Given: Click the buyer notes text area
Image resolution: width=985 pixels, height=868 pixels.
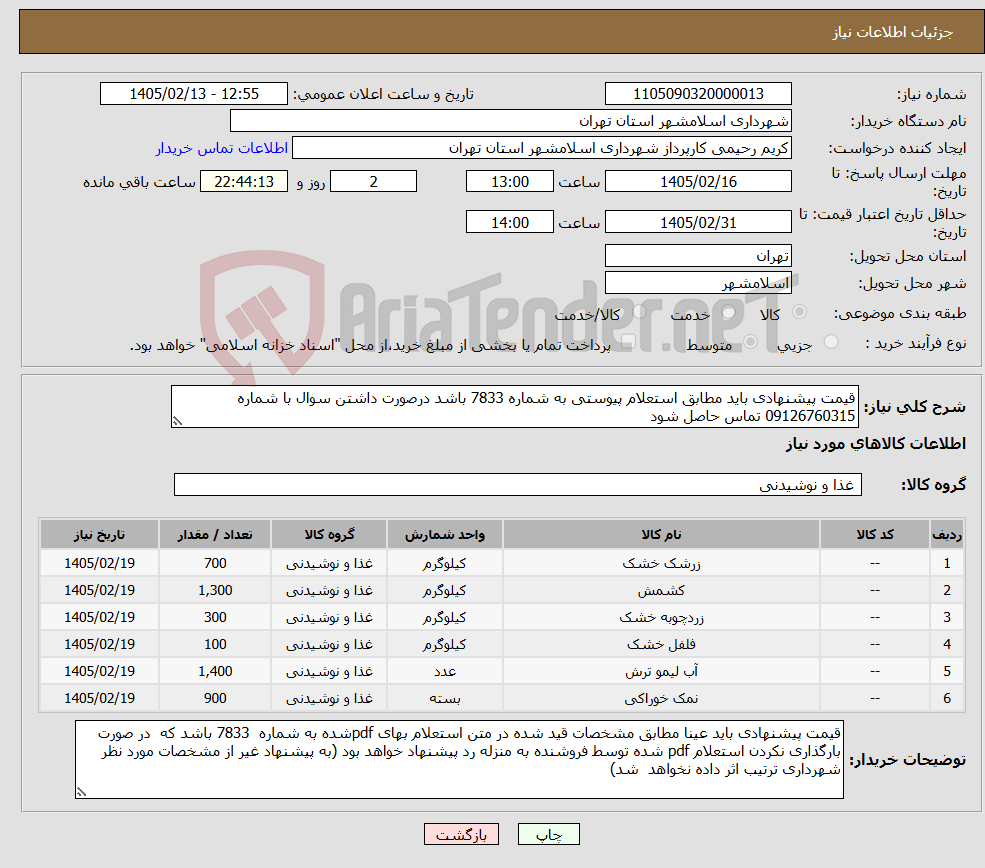Looking at the screenshot, I should (459, 759).
